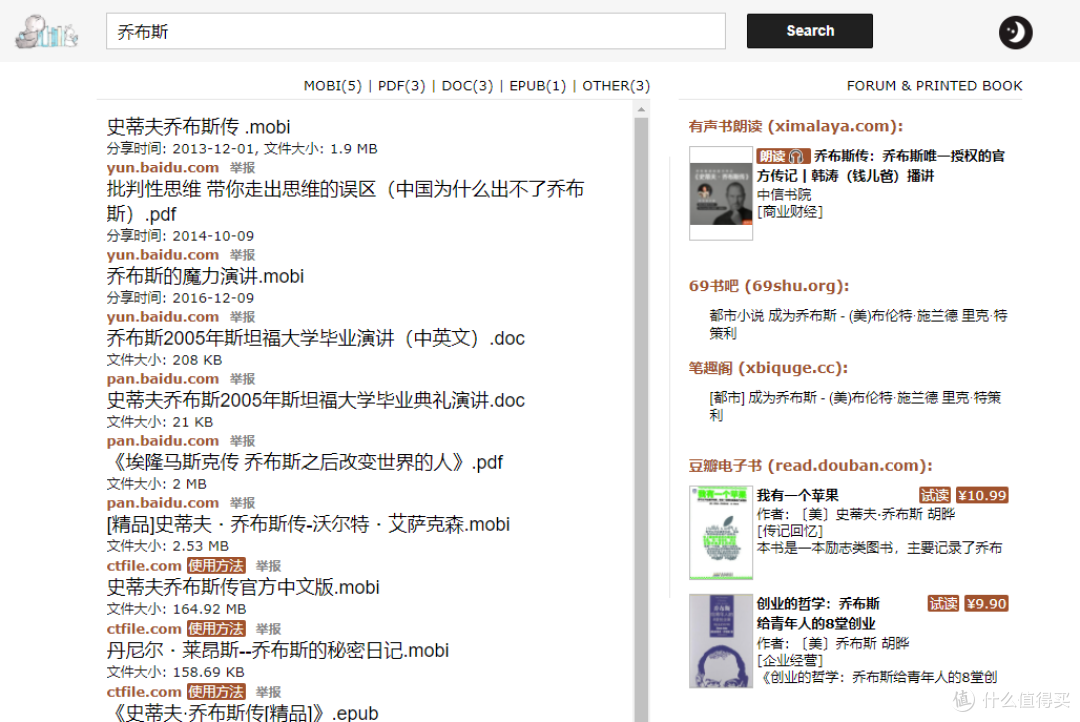The image size is (1080, 722).
Task: Click the Search button
Action: 809,31
